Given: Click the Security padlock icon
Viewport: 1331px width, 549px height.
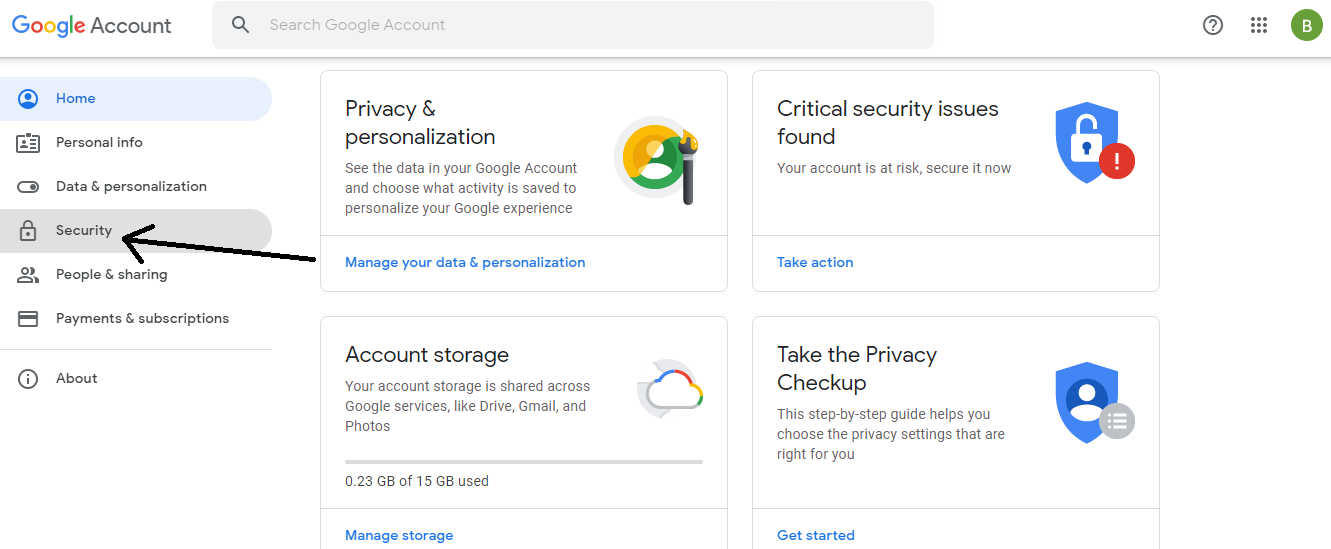Looking at the screenshot, I should (28, 230).
